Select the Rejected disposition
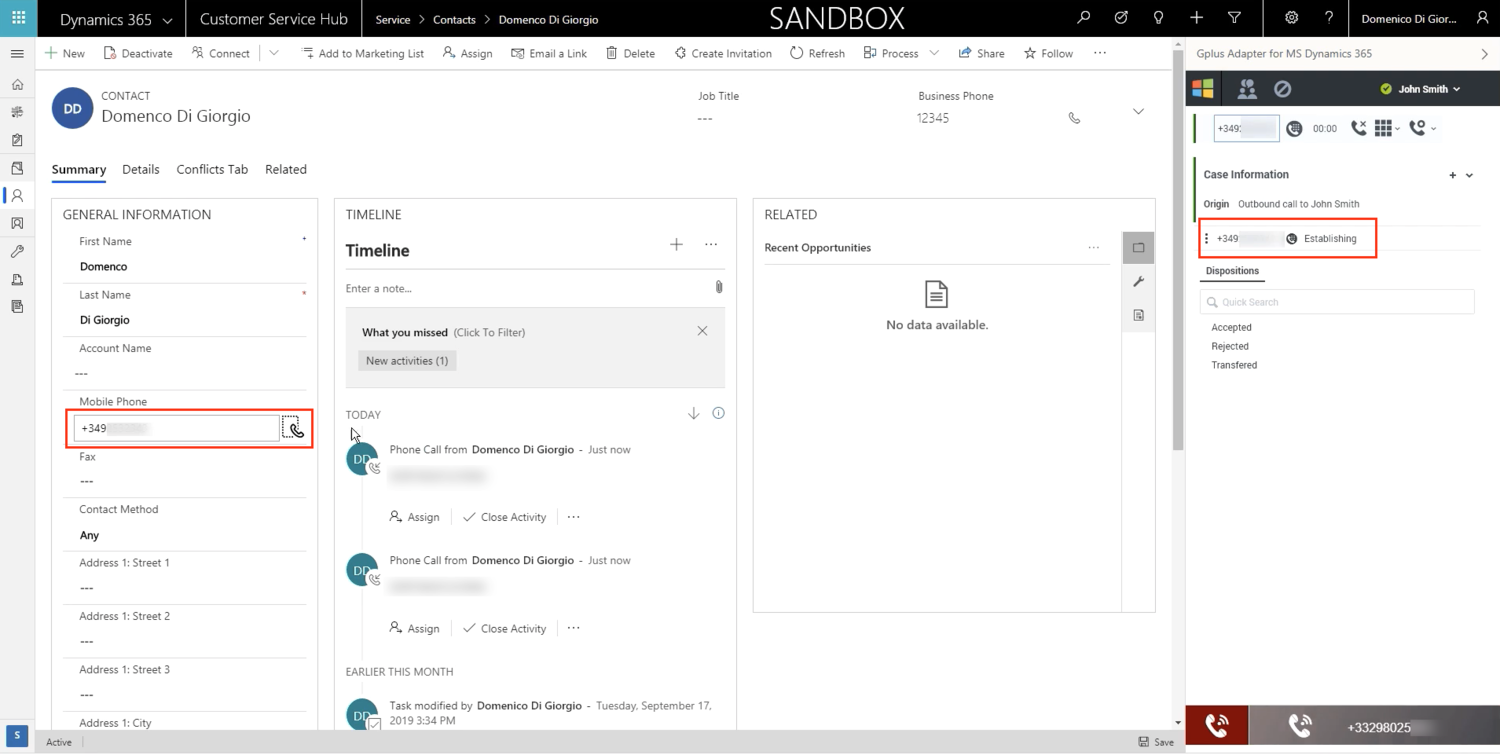The image size is (1500, 755). [x=1230, y=346]
